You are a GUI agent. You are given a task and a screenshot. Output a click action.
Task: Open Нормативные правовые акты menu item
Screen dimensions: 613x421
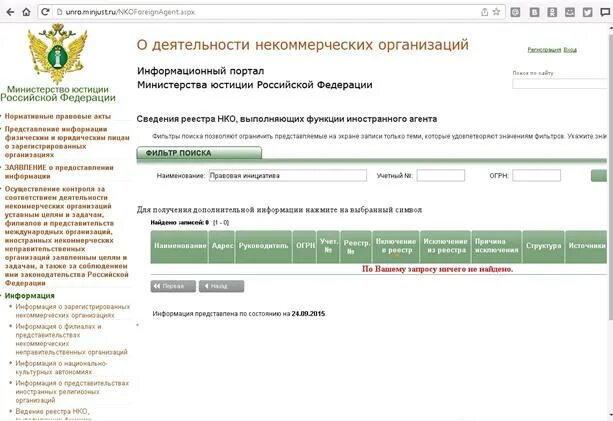coord(58,116)
